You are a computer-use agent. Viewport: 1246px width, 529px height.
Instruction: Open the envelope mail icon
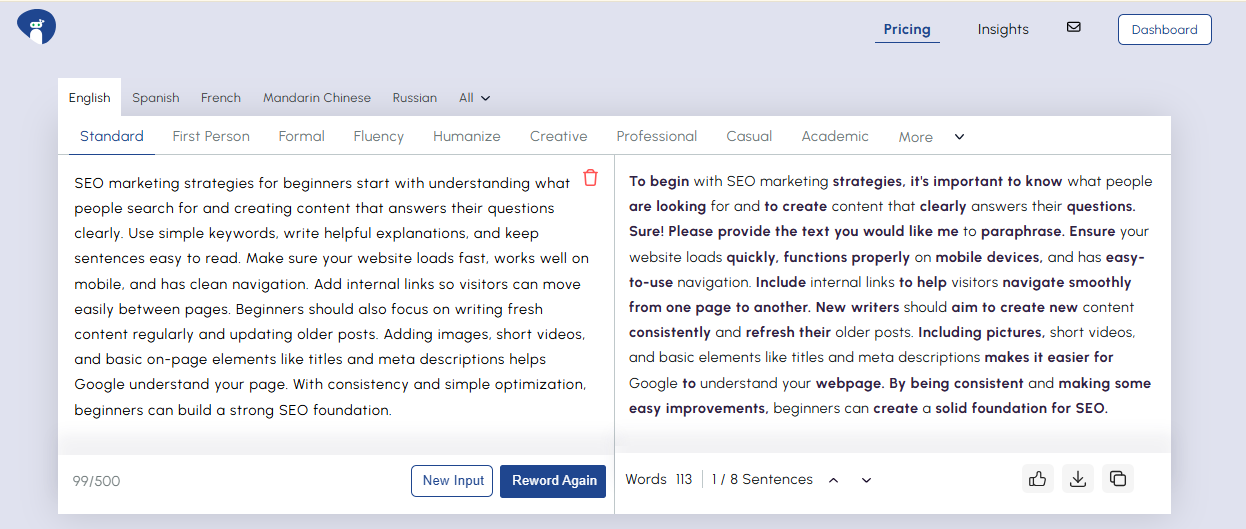(1073, 28)
